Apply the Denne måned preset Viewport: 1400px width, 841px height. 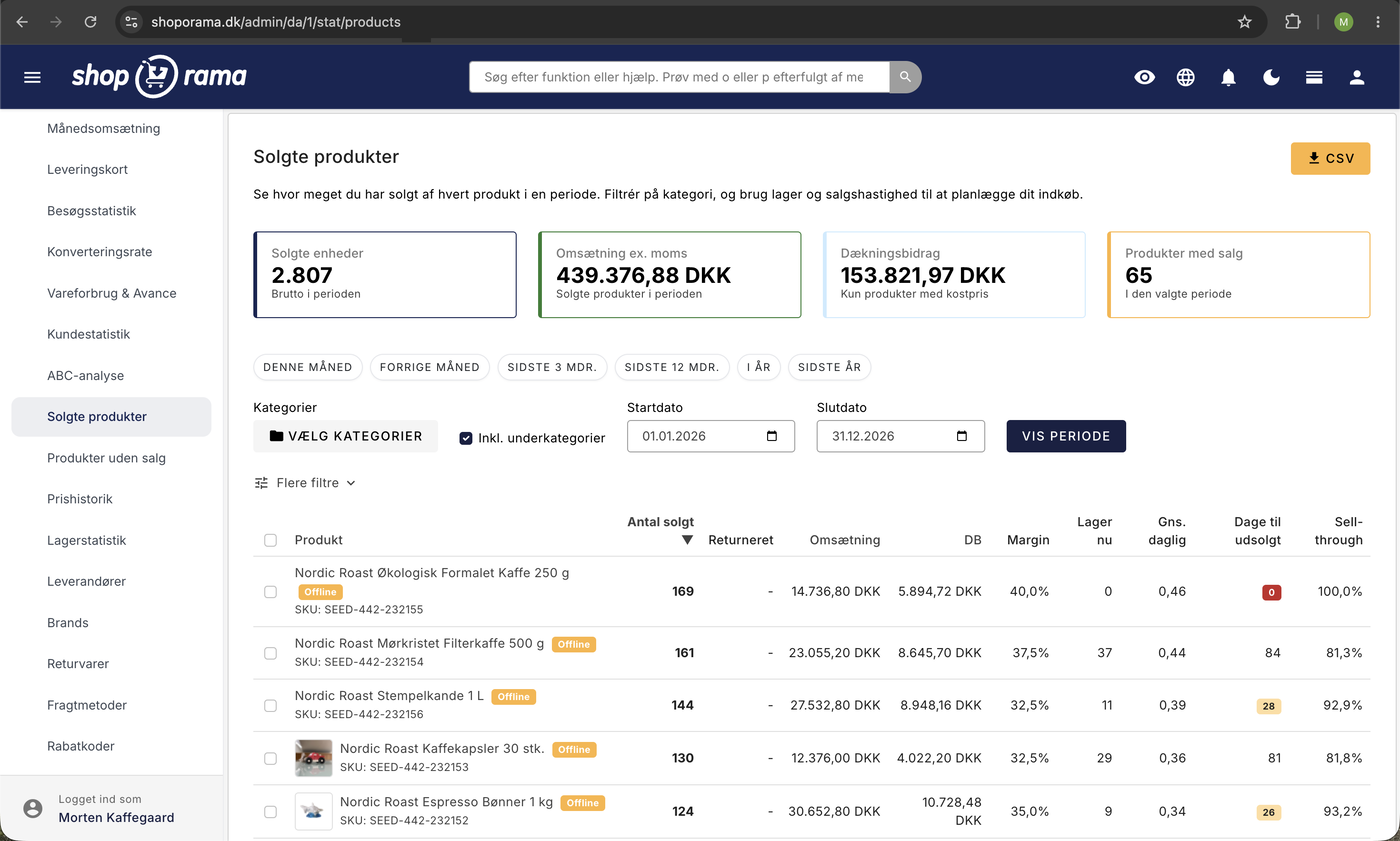[308, 367]
